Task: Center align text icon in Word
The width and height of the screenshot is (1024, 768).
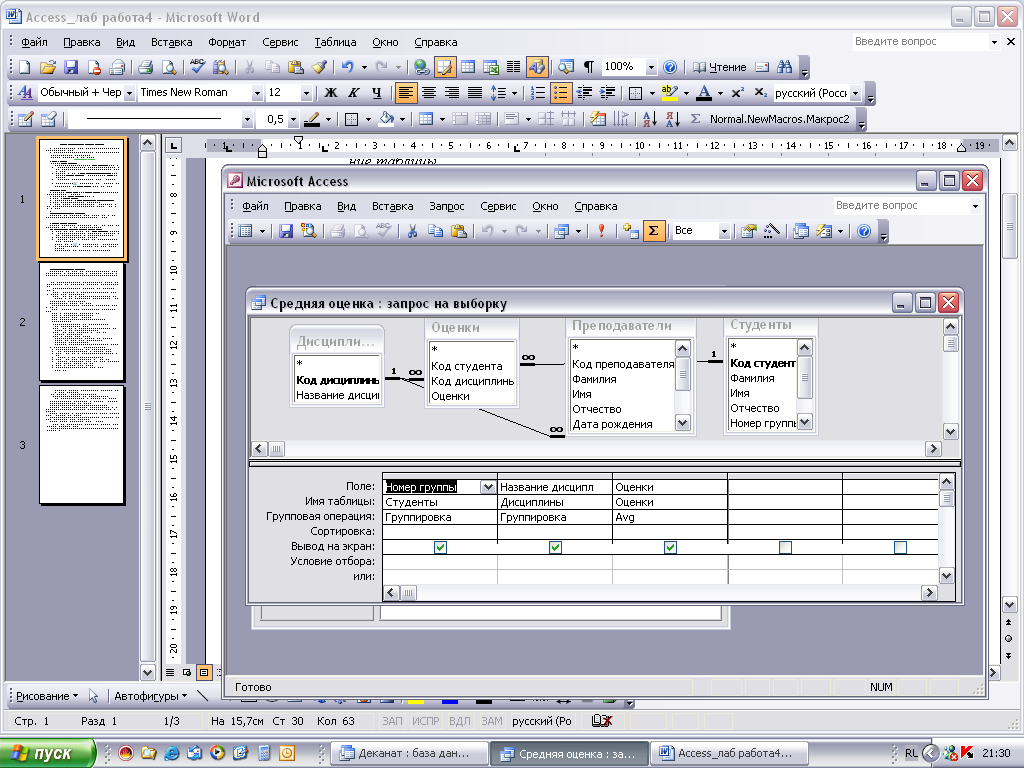Action: pos(428,93)
